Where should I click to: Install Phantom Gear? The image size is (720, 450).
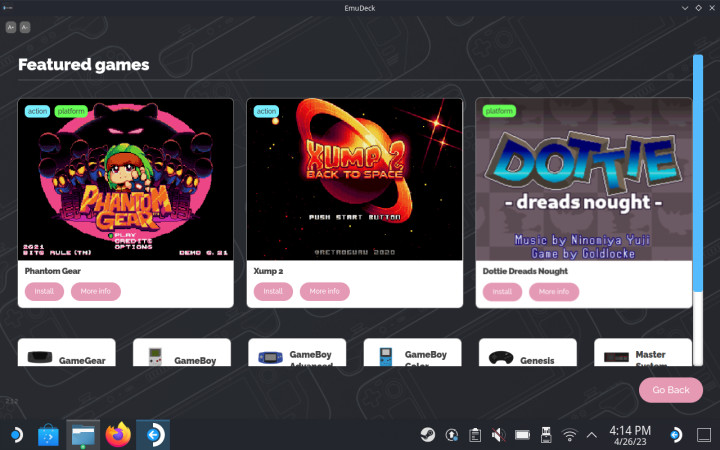click(x=45, y=291)
